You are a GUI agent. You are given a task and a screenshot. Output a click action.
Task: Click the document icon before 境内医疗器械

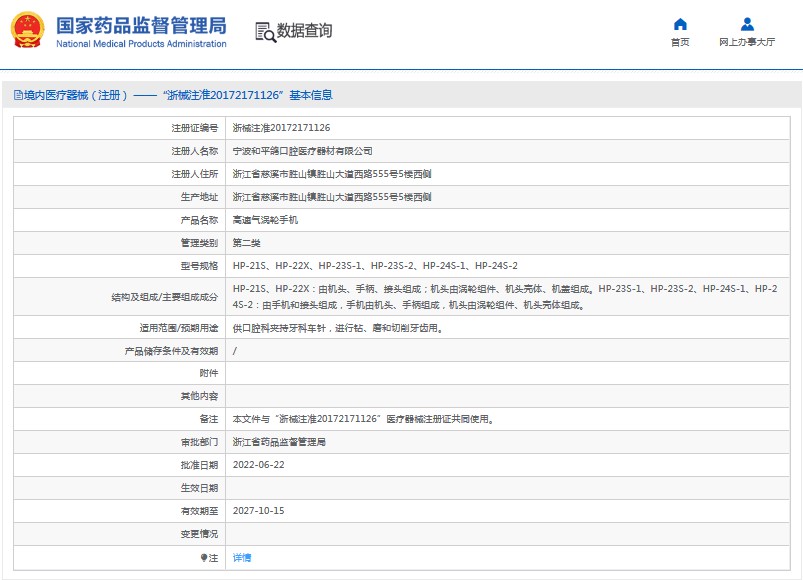pos(16,95)
